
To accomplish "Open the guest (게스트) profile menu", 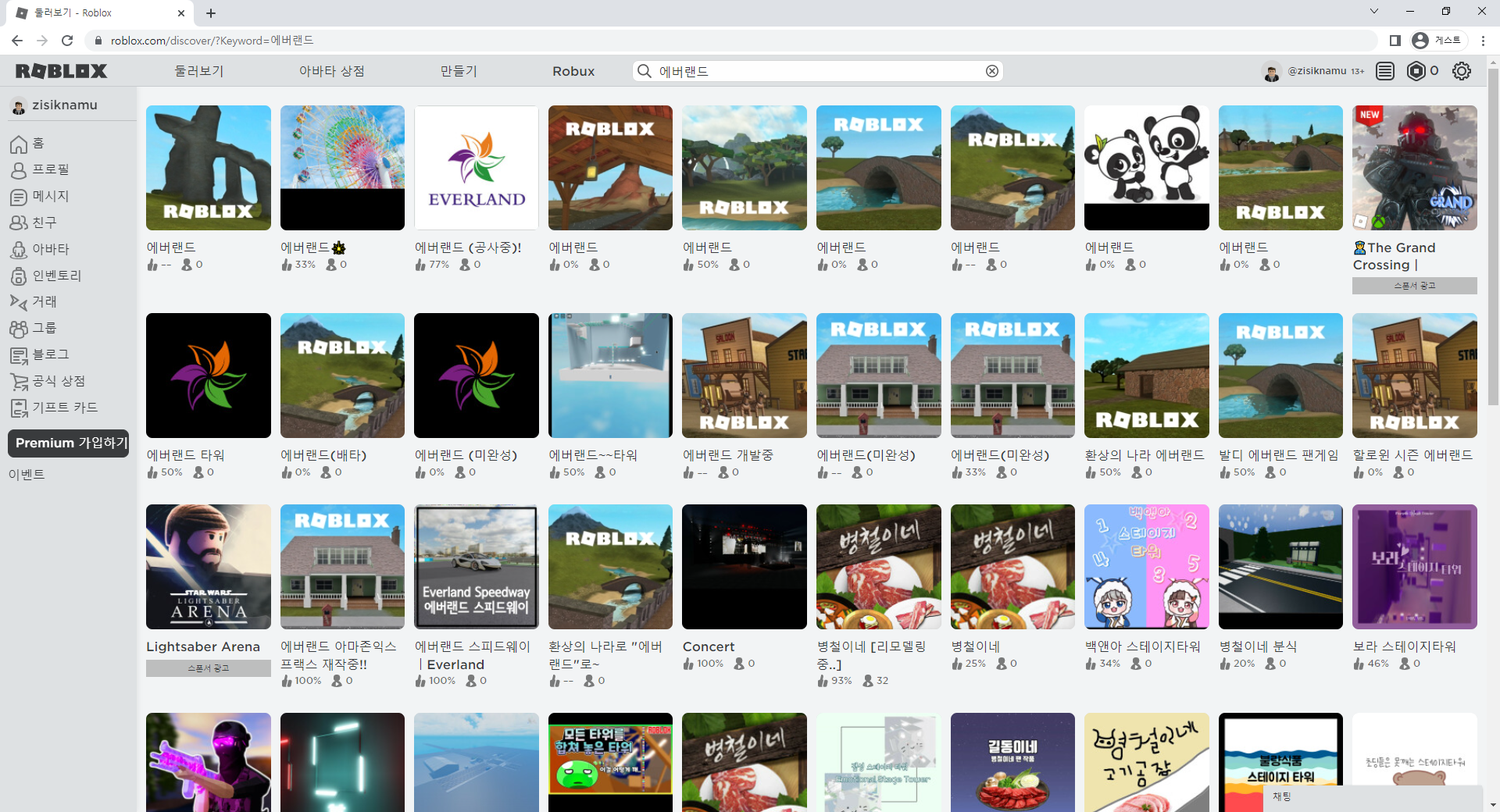I will coord(1437,41).
